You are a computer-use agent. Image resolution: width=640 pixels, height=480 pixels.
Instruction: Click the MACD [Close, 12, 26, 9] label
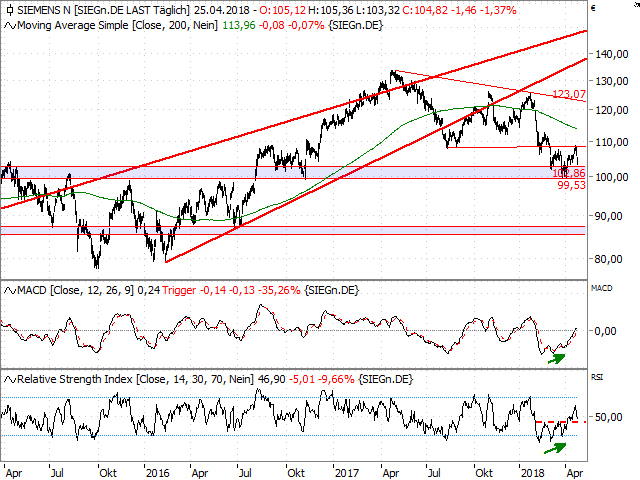pos(76,291)
